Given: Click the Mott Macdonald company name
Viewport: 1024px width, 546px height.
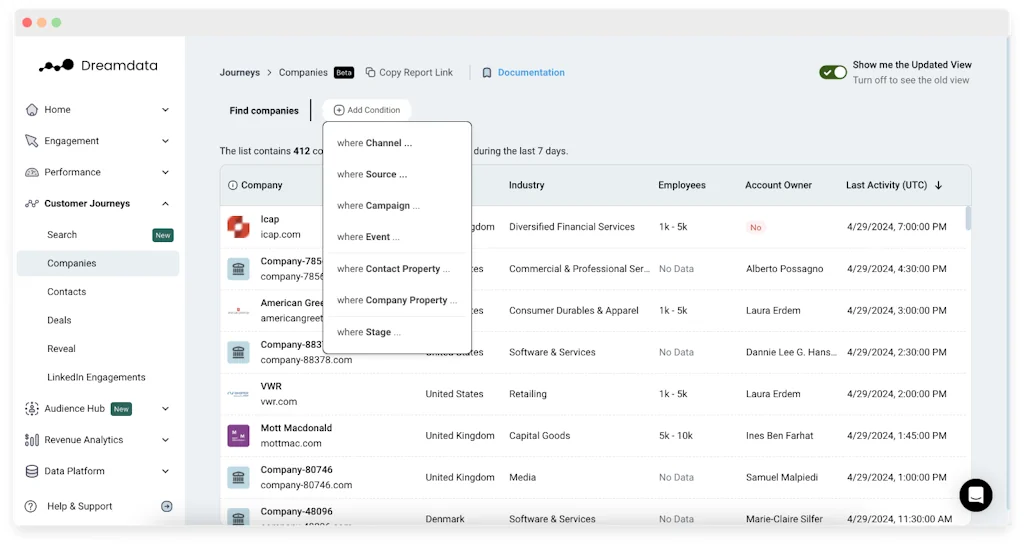Looking at the screenshot, I should point(296,428).
